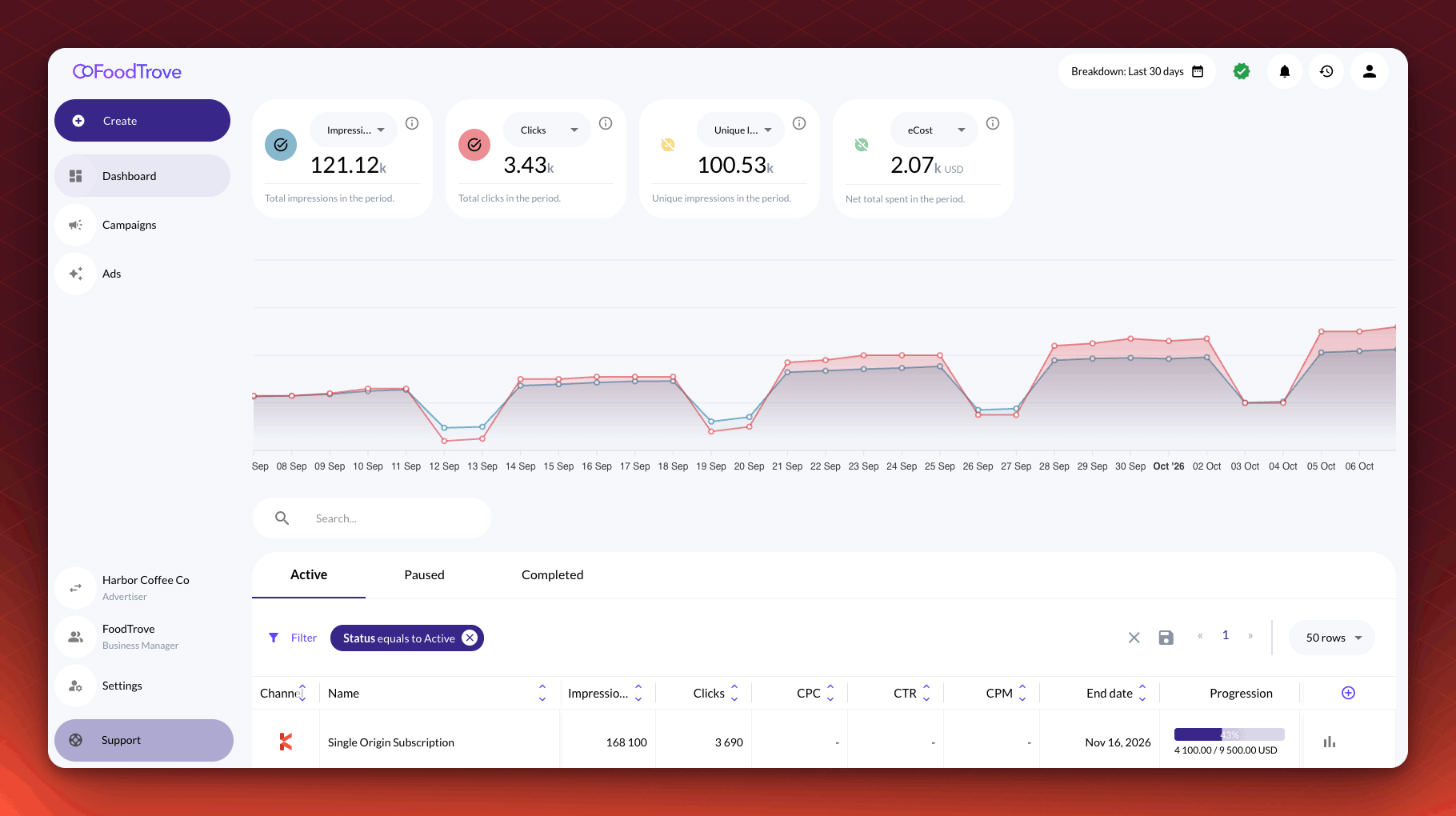
Task: Remove the Status equals Active filter chip
Action: coord(470,638)
